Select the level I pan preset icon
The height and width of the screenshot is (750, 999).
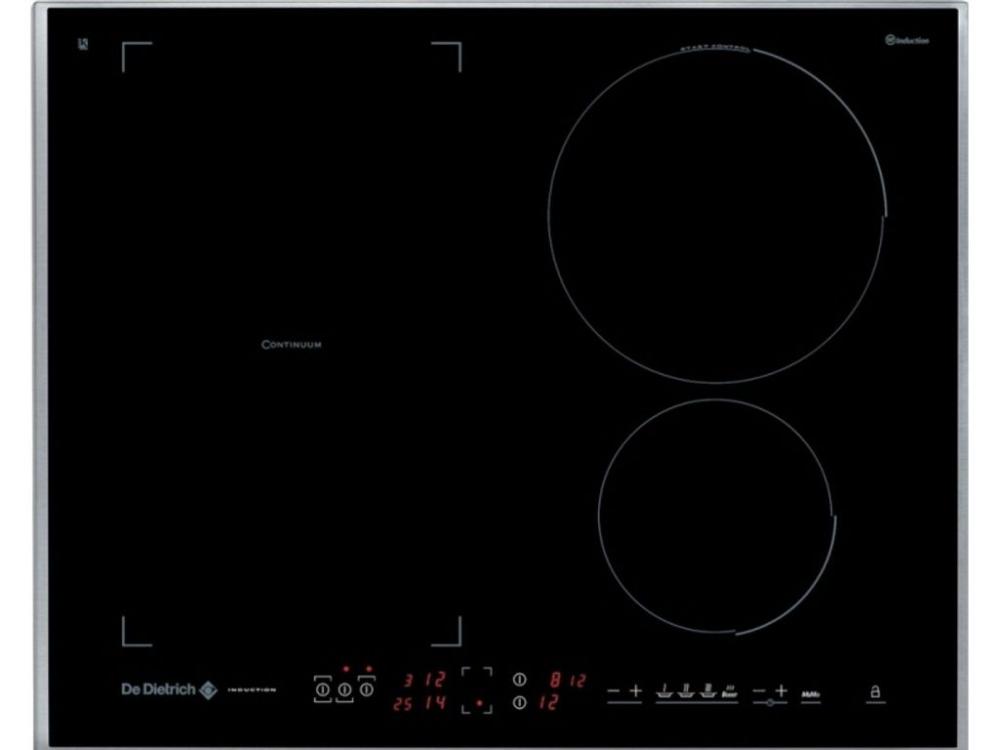coord(665,691)
